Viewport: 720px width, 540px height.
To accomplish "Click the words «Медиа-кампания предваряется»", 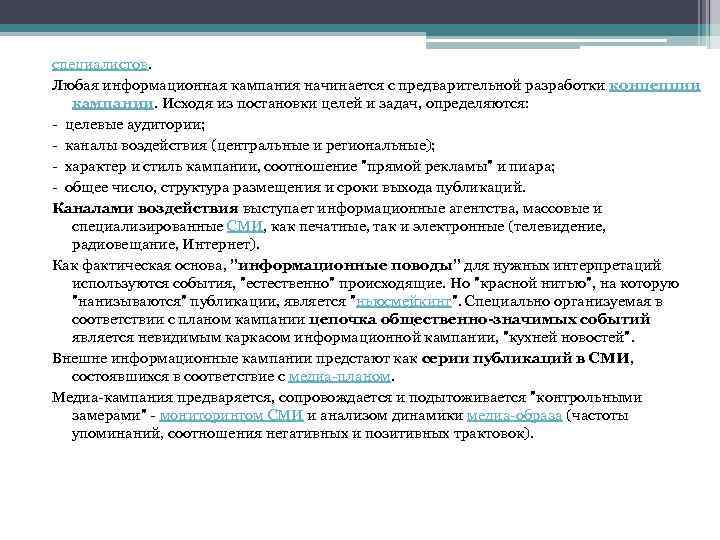I will [x=163, y=397].
